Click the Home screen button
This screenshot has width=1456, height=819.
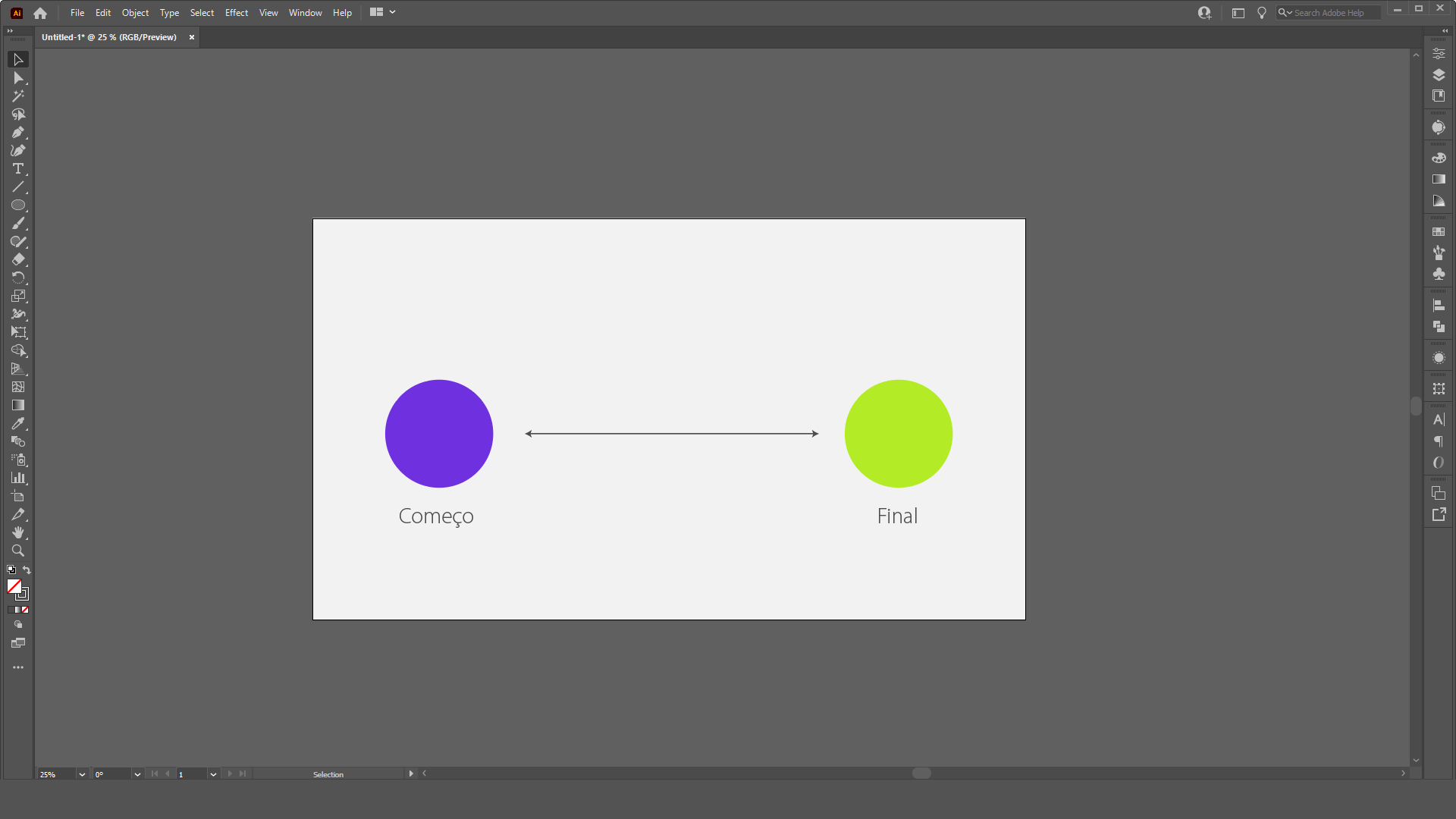40,13
